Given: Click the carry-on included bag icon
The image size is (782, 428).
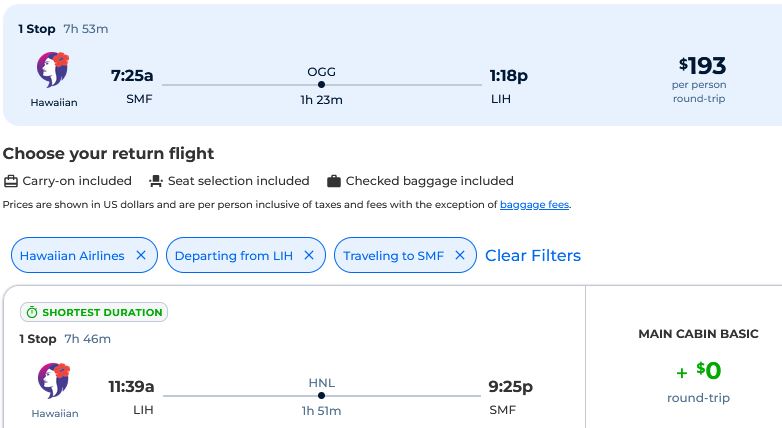Looking at the screenshot, I should click(11, 181).
